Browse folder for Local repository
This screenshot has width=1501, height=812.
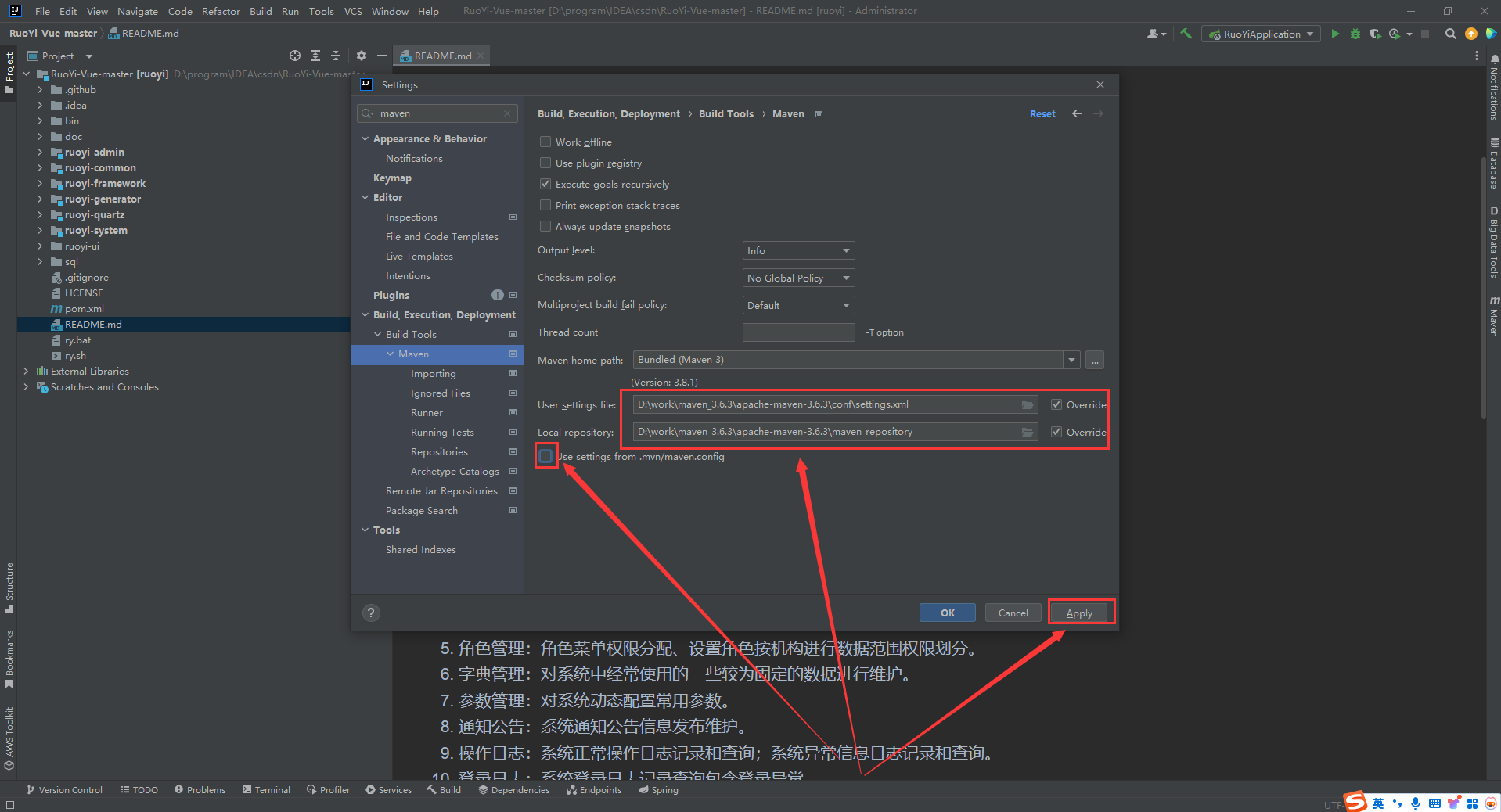coord(1028,432)
